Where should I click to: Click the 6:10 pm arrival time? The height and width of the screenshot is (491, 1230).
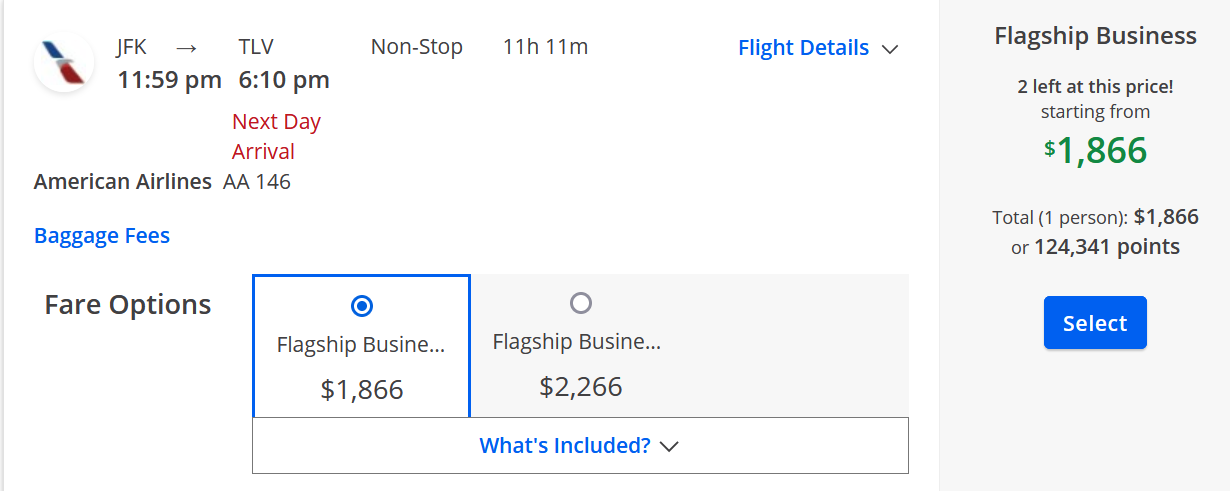284,80
